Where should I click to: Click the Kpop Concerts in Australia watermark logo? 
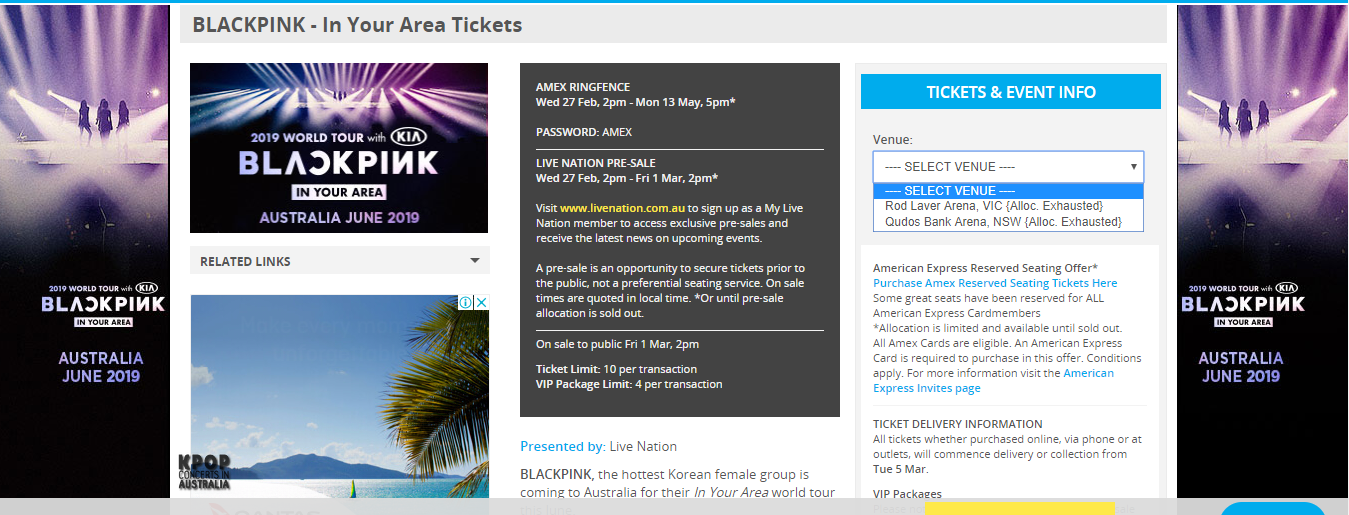(204, 472)
